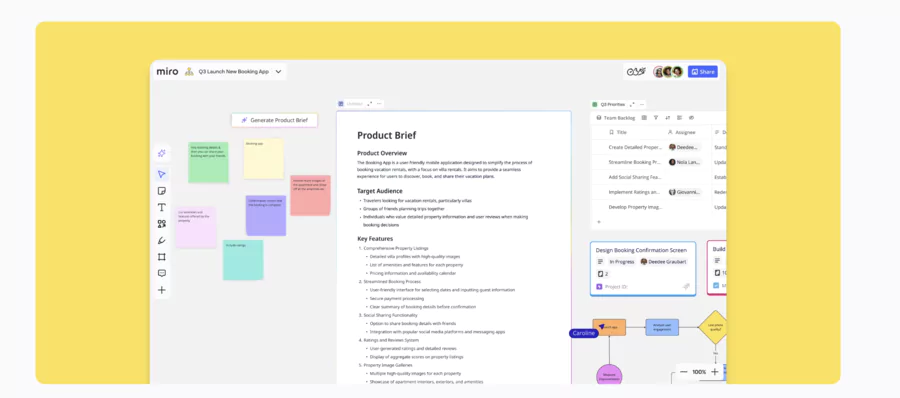Viewport: 900px width, 398px height.
Task: Click the rocket icon on Design card
Action: [x=685, y=286]
